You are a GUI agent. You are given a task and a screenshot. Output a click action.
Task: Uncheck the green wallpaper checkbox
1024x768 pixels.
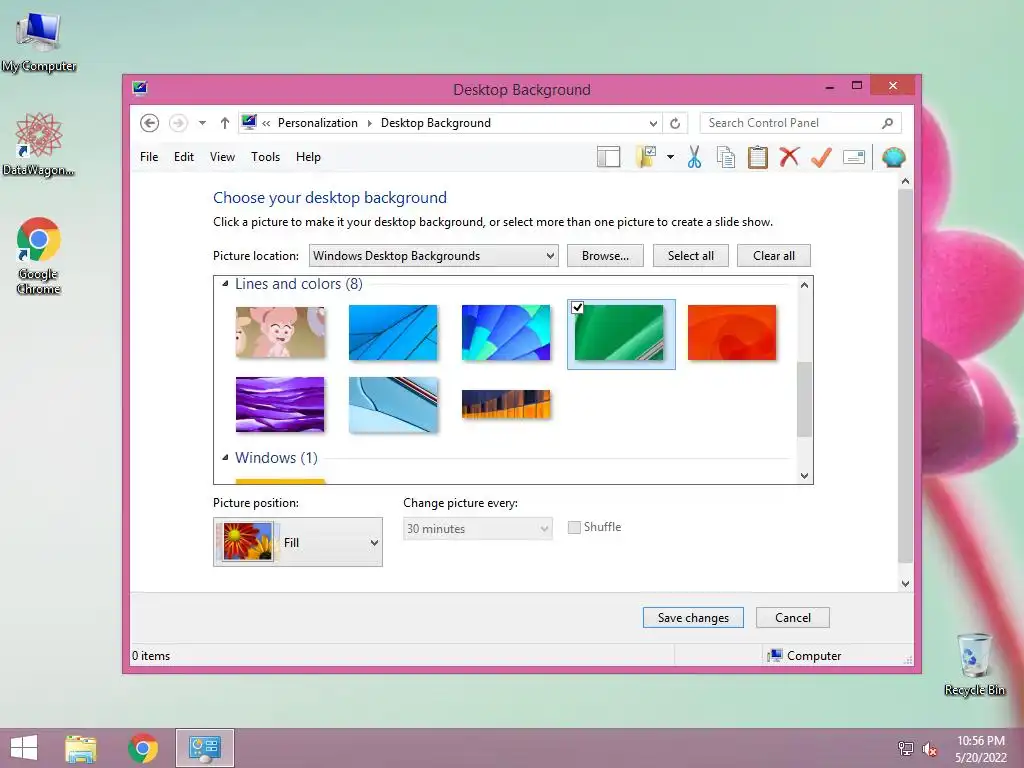click(577, 307)
